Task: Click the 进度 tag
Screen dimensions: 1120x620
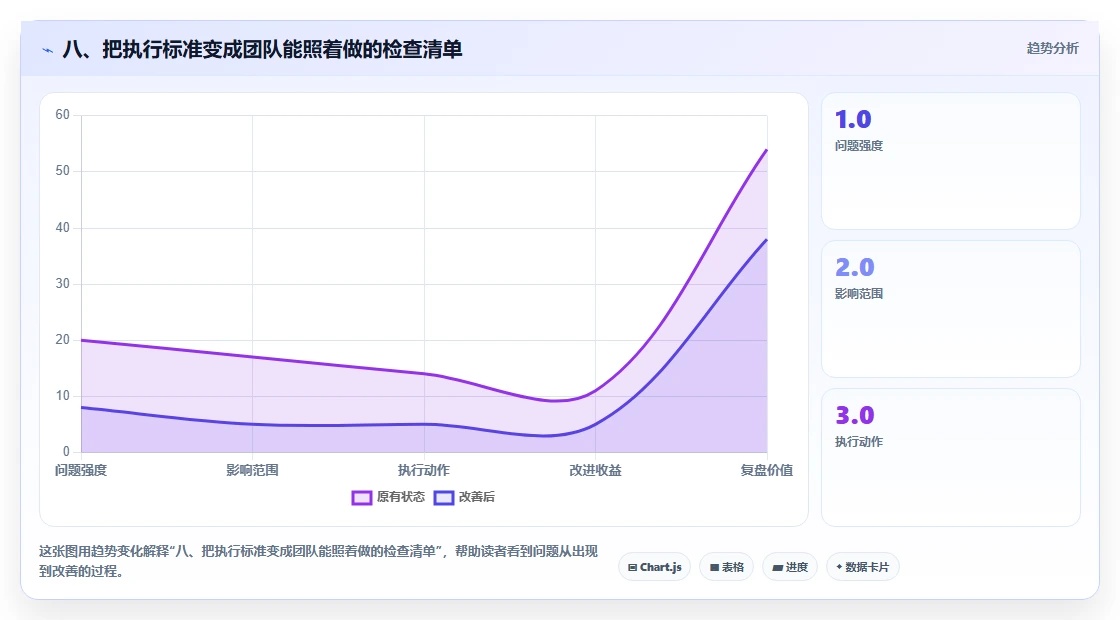Action: (x=790, y=567)
